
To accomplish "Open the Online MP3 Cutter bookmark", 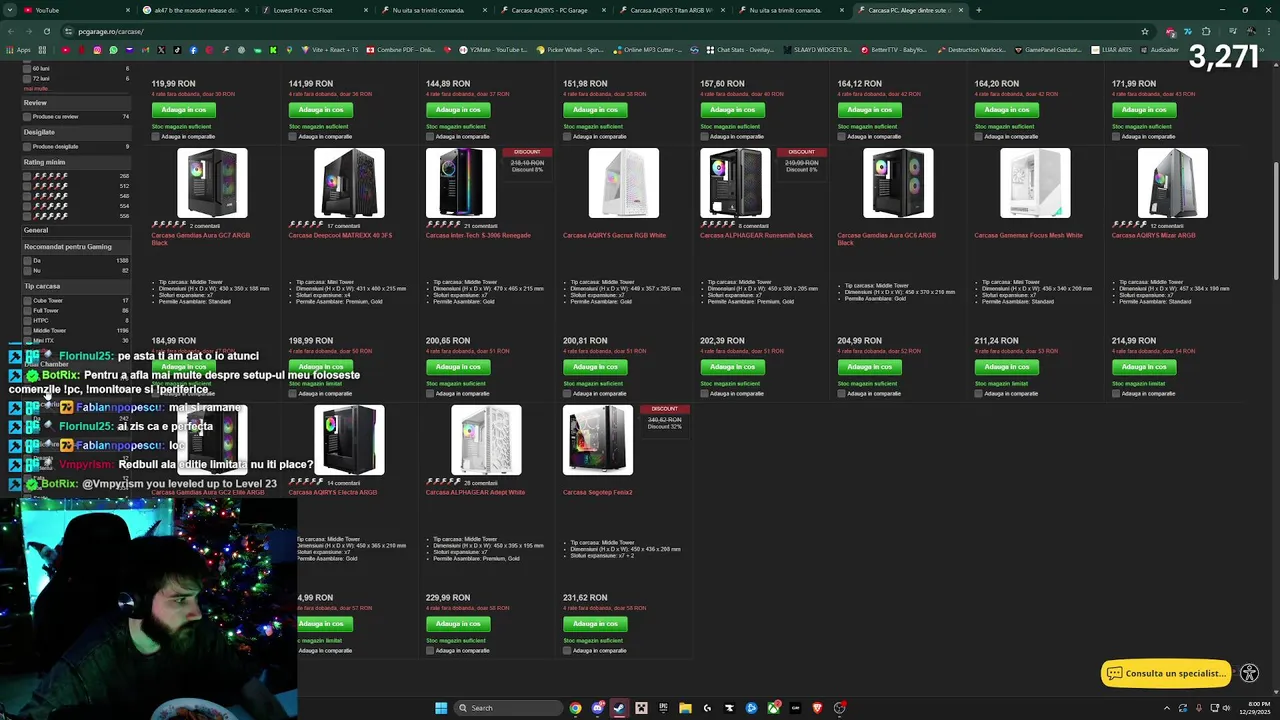I will 648,50.
